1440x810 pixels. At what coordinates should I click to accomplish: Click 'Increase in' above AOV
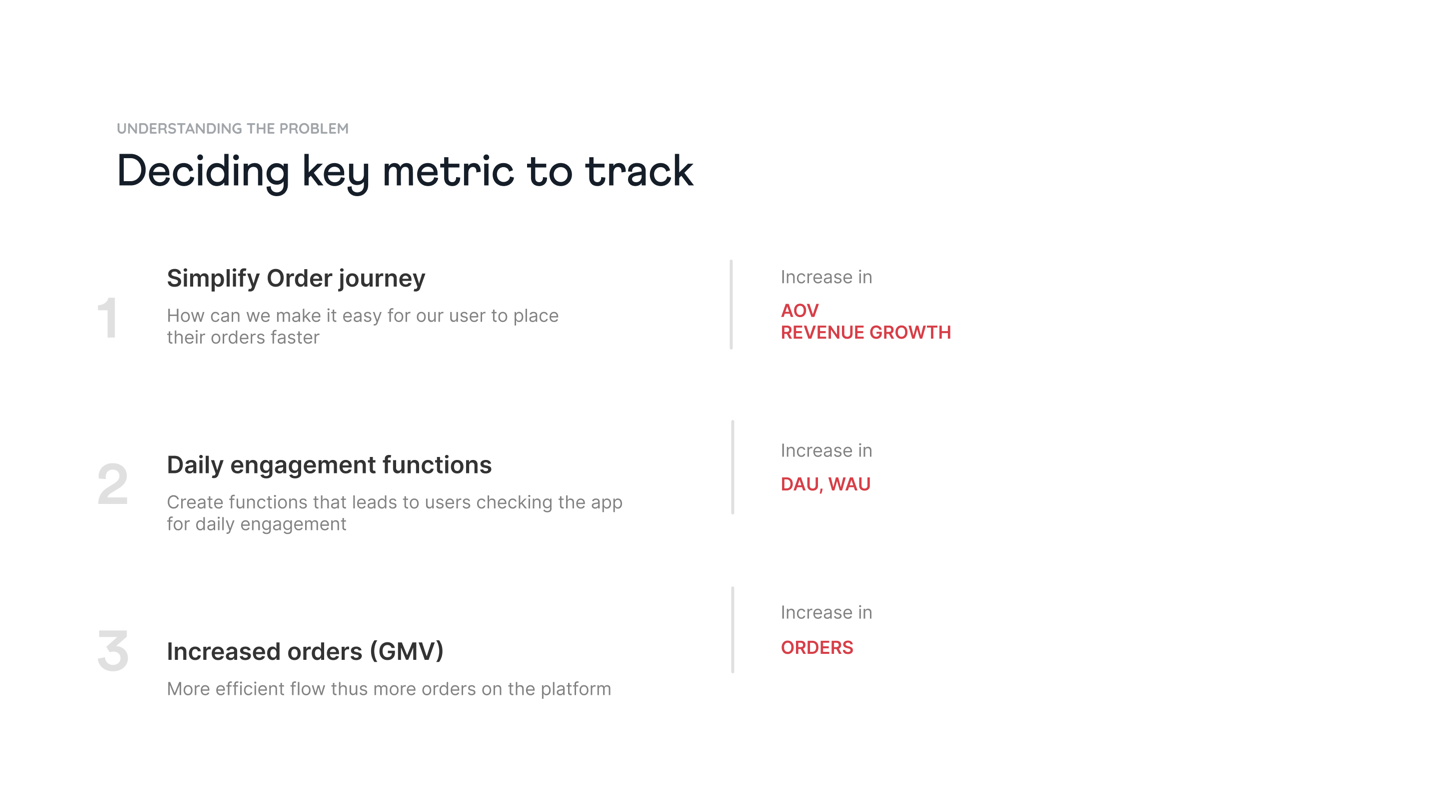click(826, 277)
